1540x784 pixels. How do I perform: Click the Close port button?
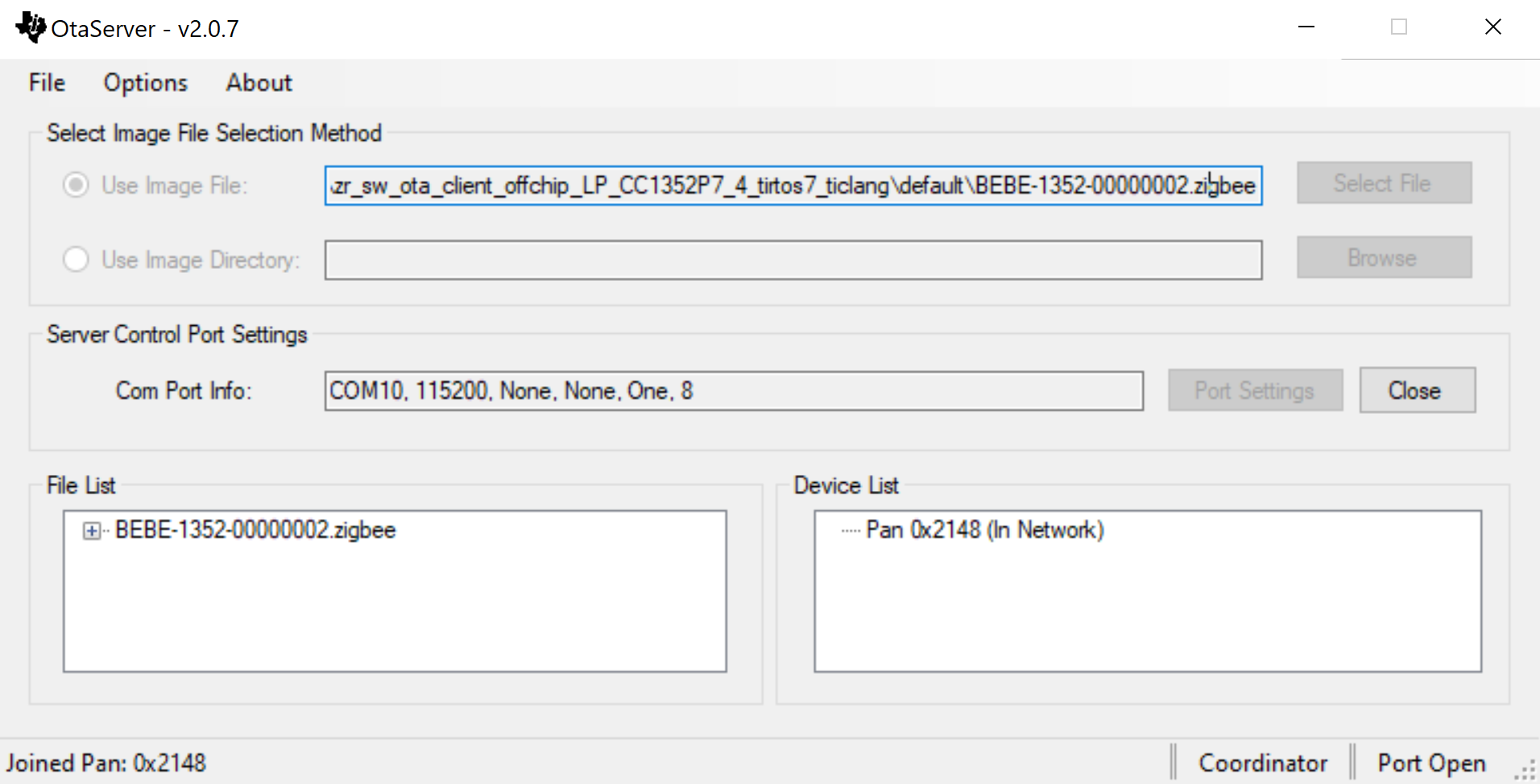tap(1418, 390)
